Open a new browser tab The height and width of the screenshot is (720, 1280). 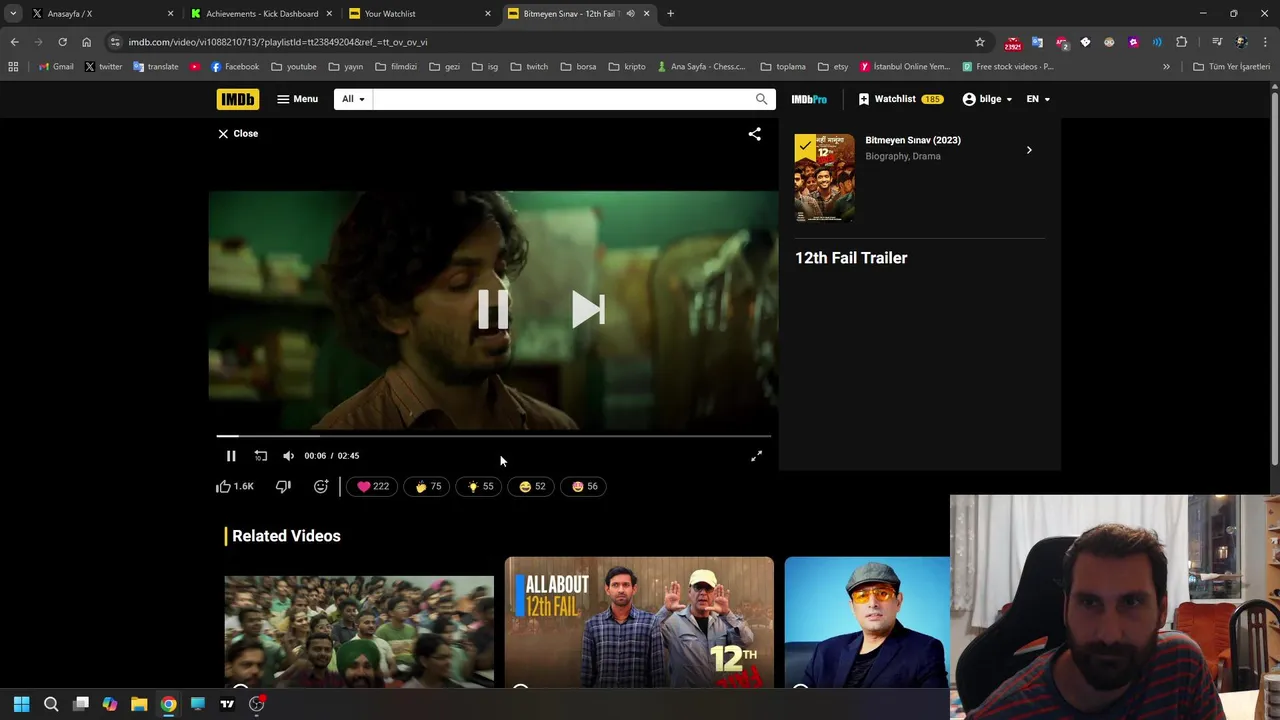pos(670,14)
